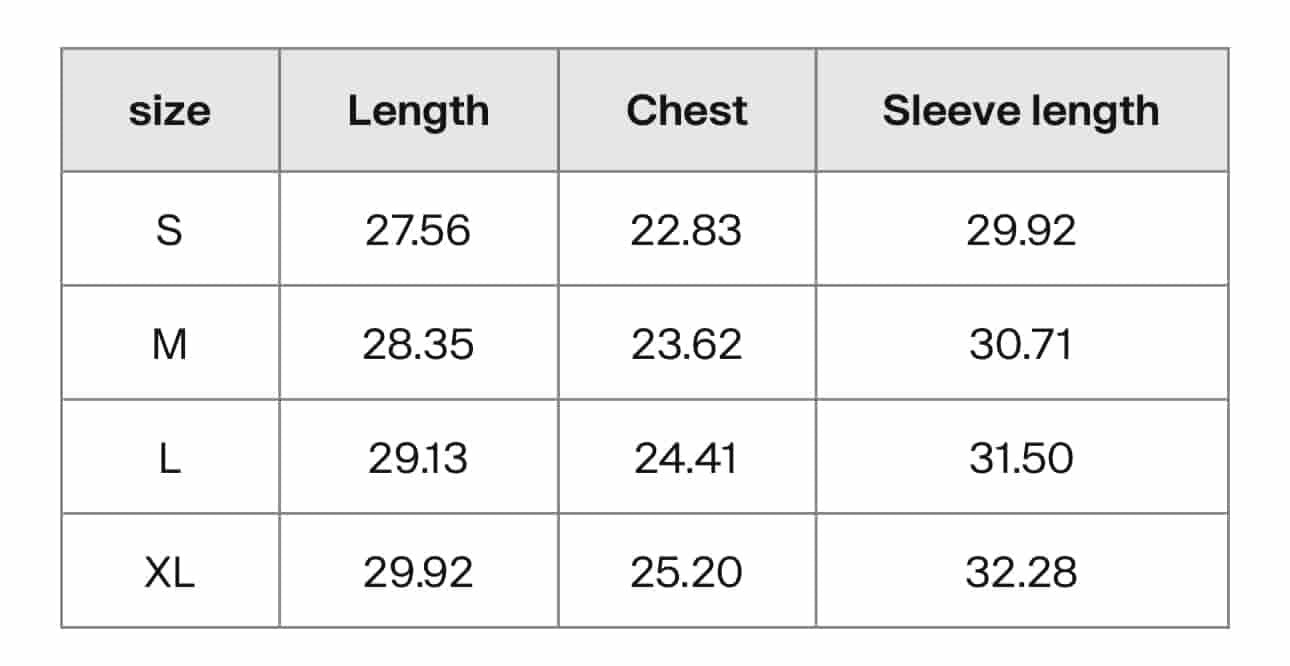The image size is (1290, 666).
Task: Click the 30.71 sleeve length cell
Action: [1021, 344]
